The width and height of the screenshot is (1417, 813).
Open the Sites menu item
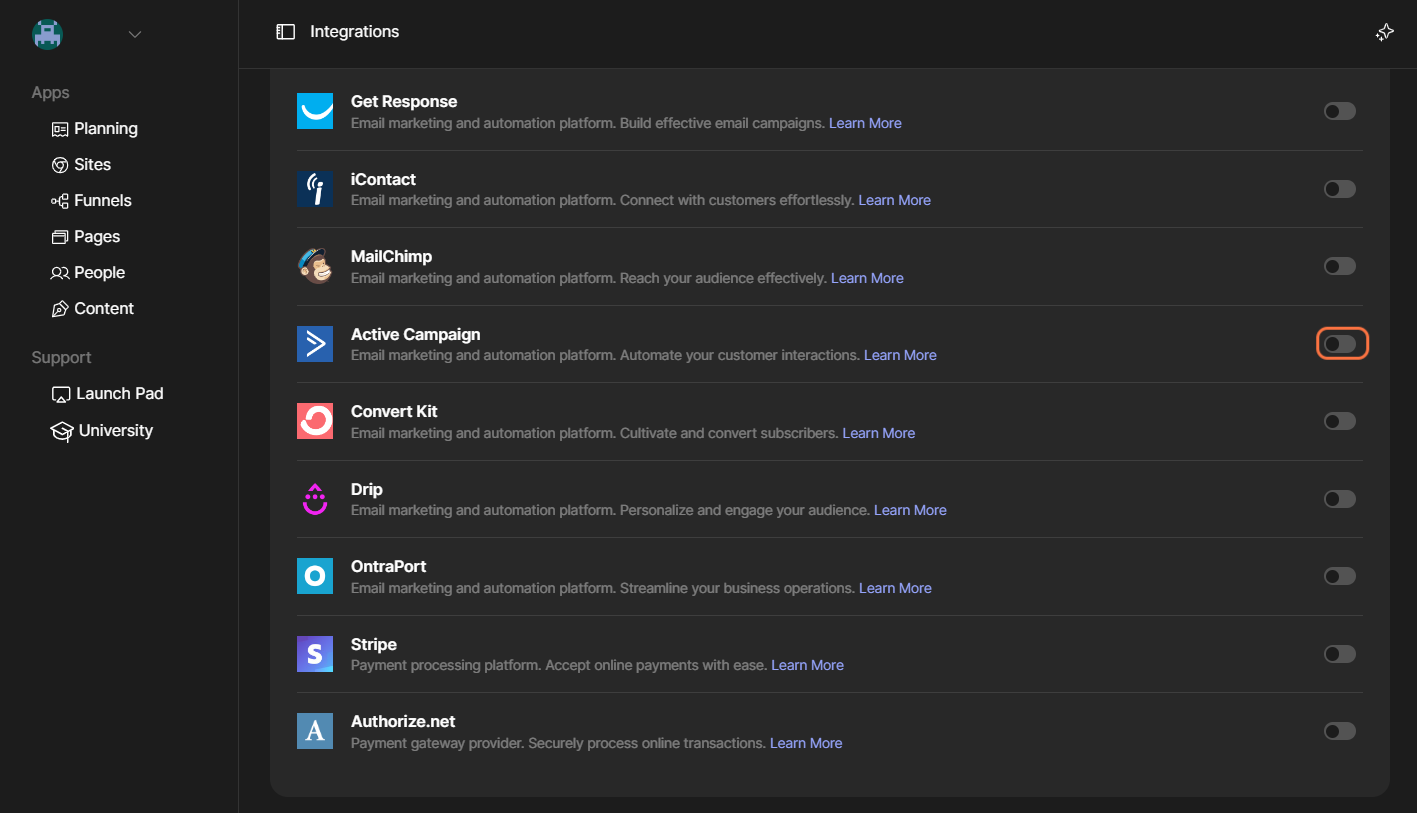[82, 165]
